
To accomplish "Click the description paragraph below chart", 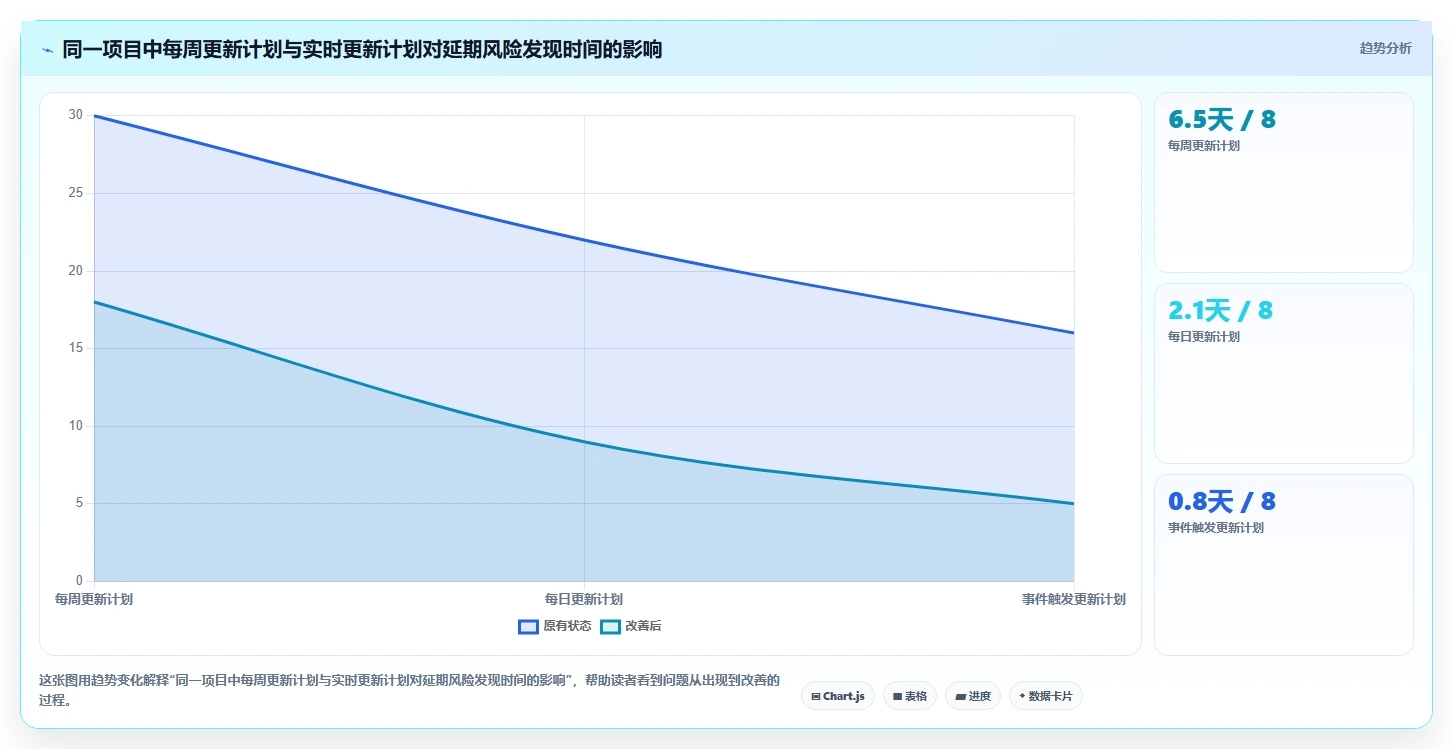I will pos(409,690).
